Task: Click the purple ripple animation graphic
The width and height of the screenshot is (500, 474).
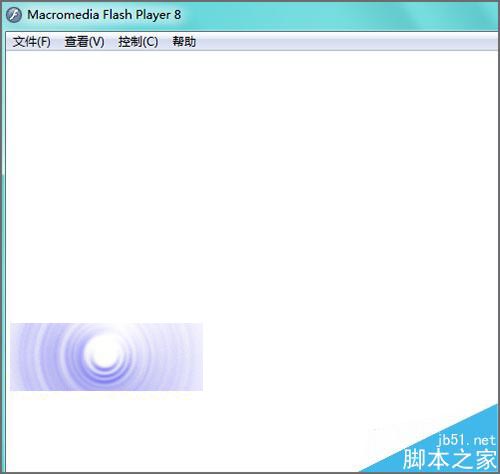Action: point(106,357)
